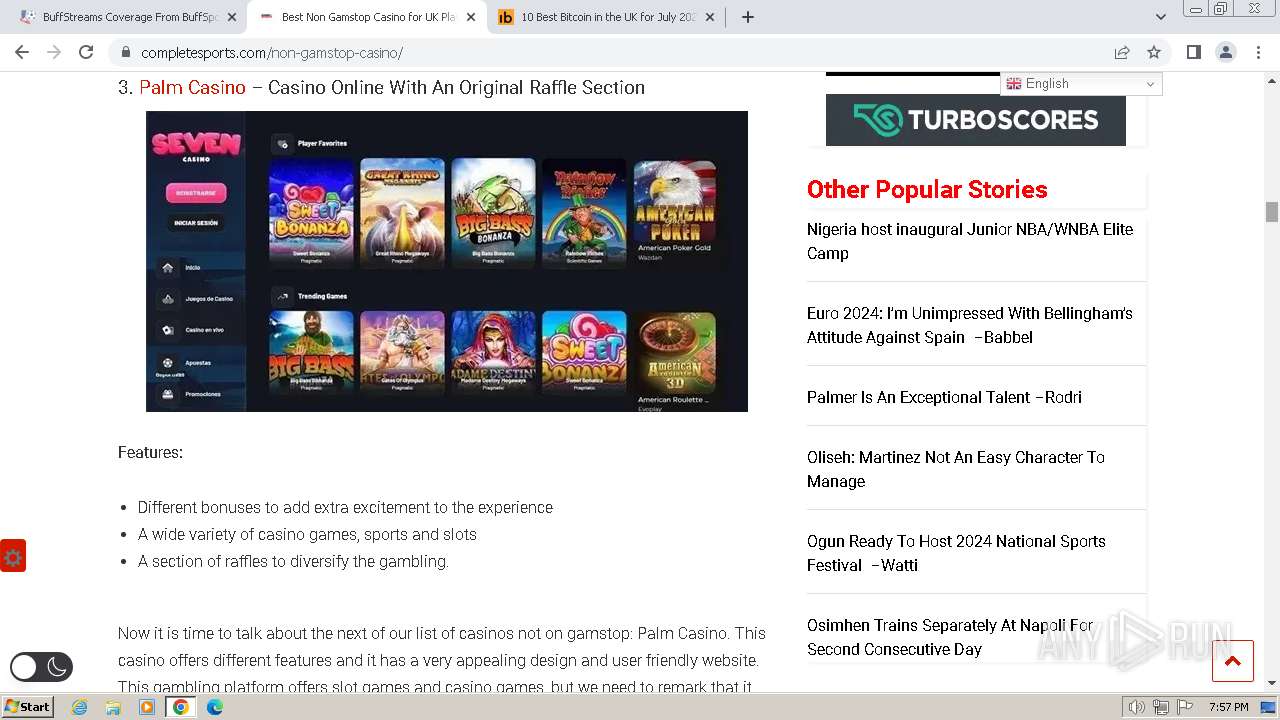Viewport: 1280px width, 720px height.
Task: Toggle the dark mode switch
Action: coord(41,667)
